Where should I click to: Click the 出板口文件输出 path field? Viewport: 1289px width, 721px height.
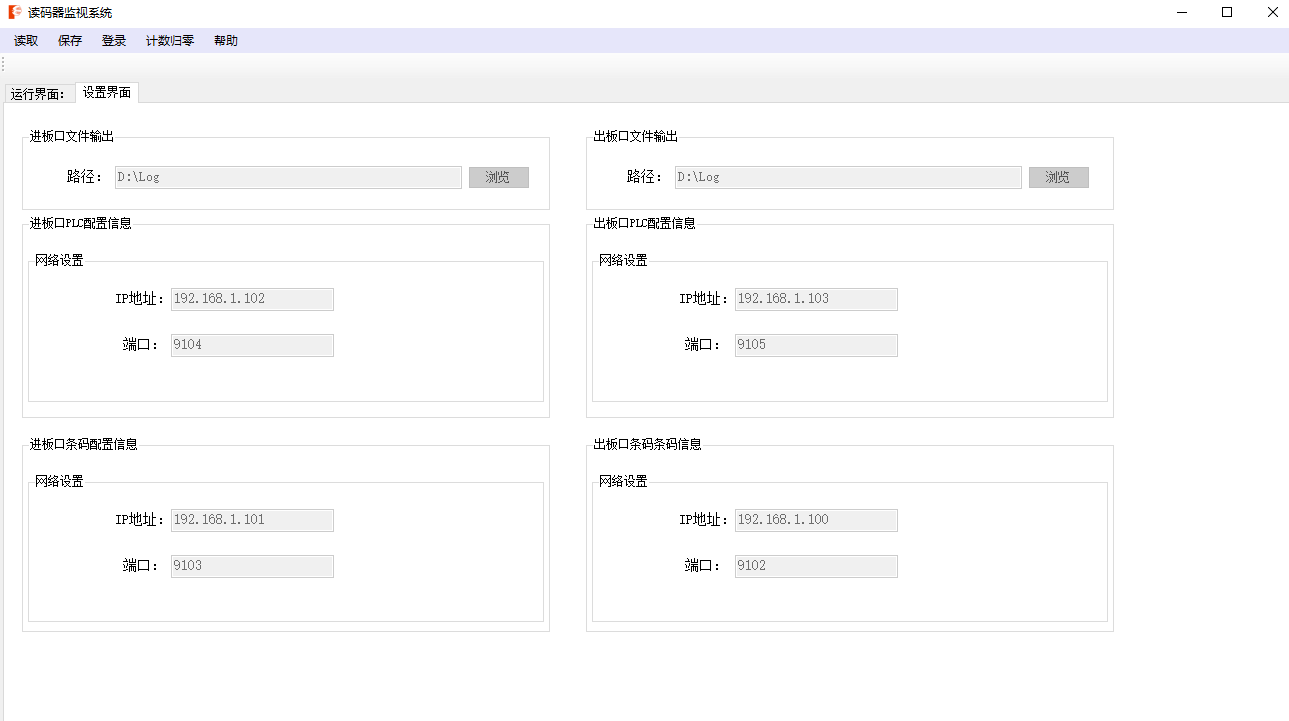click(x=848, y=177)
